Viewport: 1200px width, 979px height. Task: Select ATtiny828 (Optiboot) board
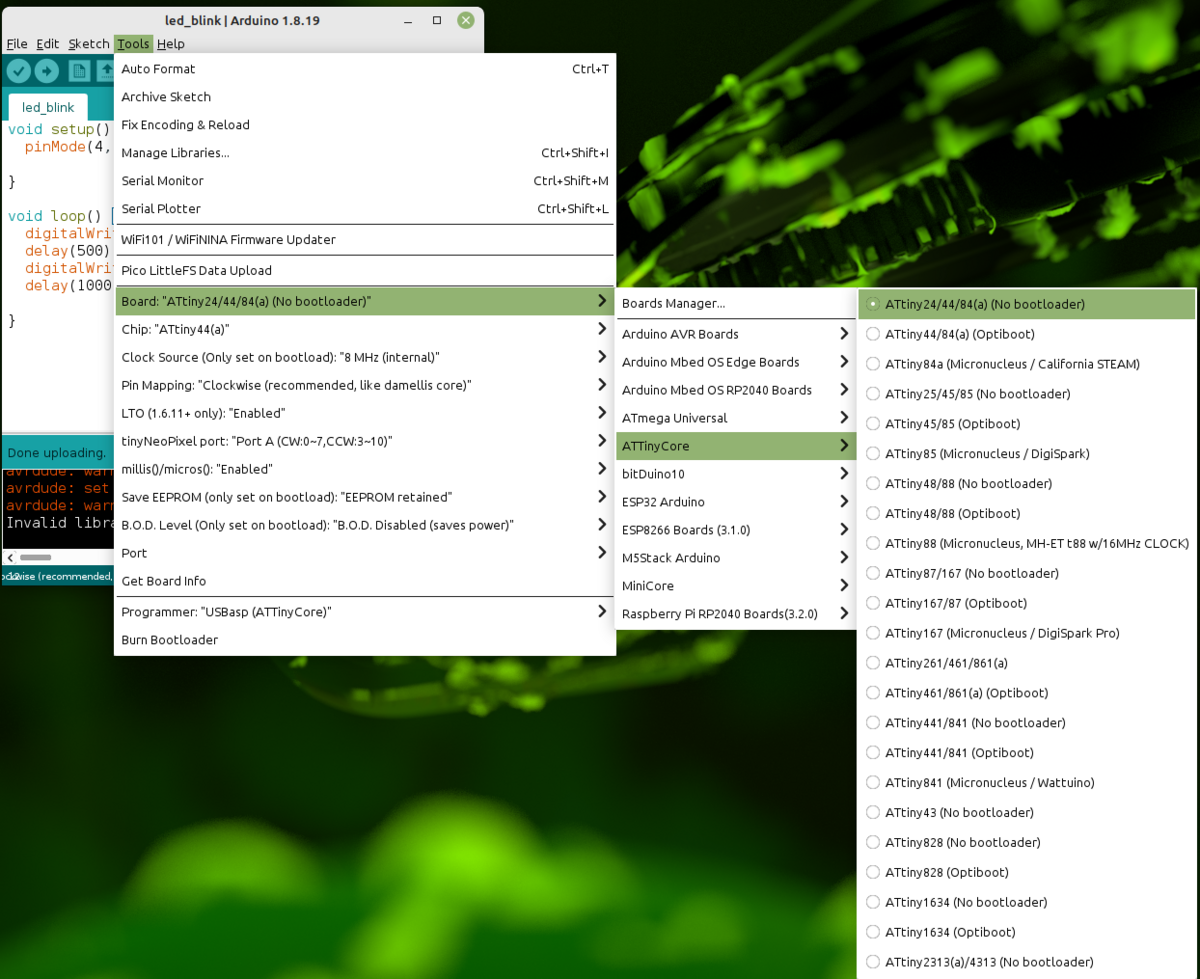click(1027, 872)
